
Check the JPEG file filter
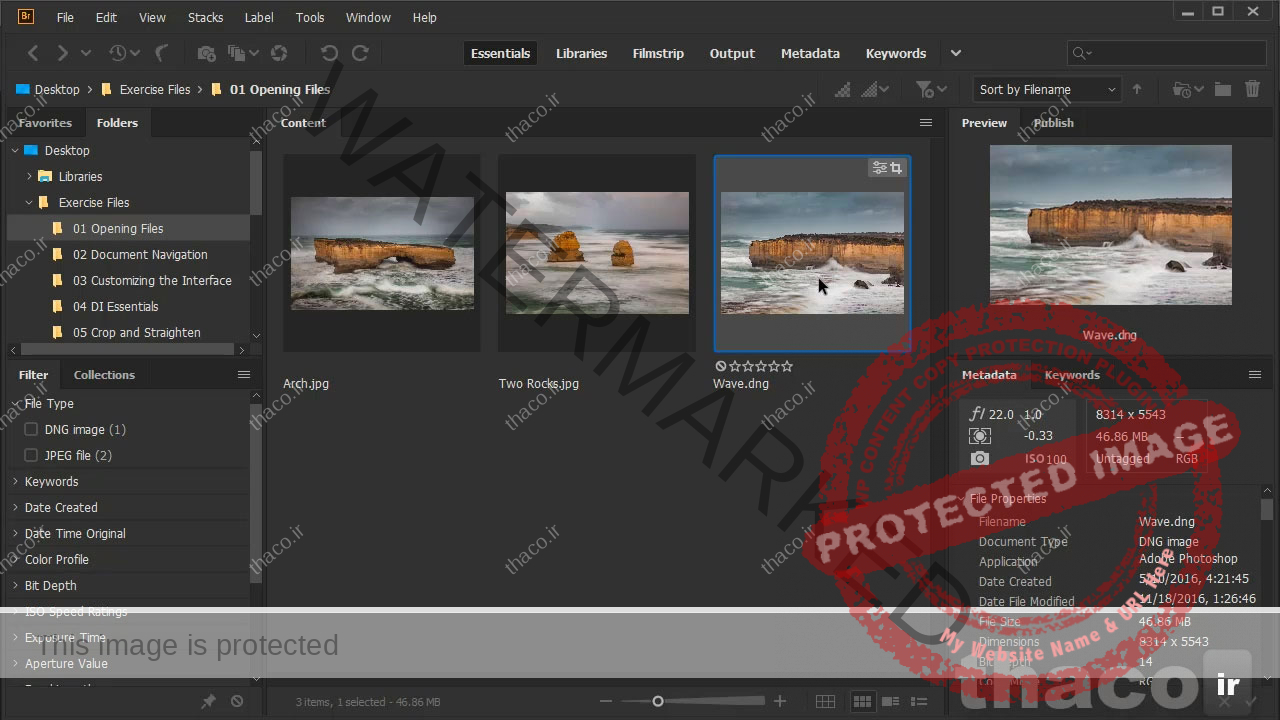[x=31, y=455]
